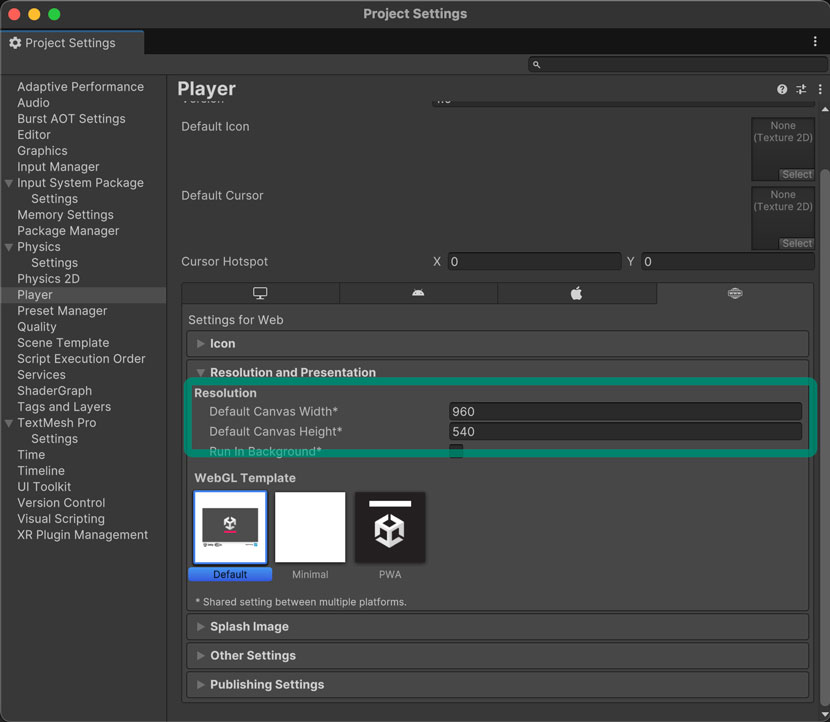
Task: Open Tags and Layers settings
Action: (x=64, y=407)
